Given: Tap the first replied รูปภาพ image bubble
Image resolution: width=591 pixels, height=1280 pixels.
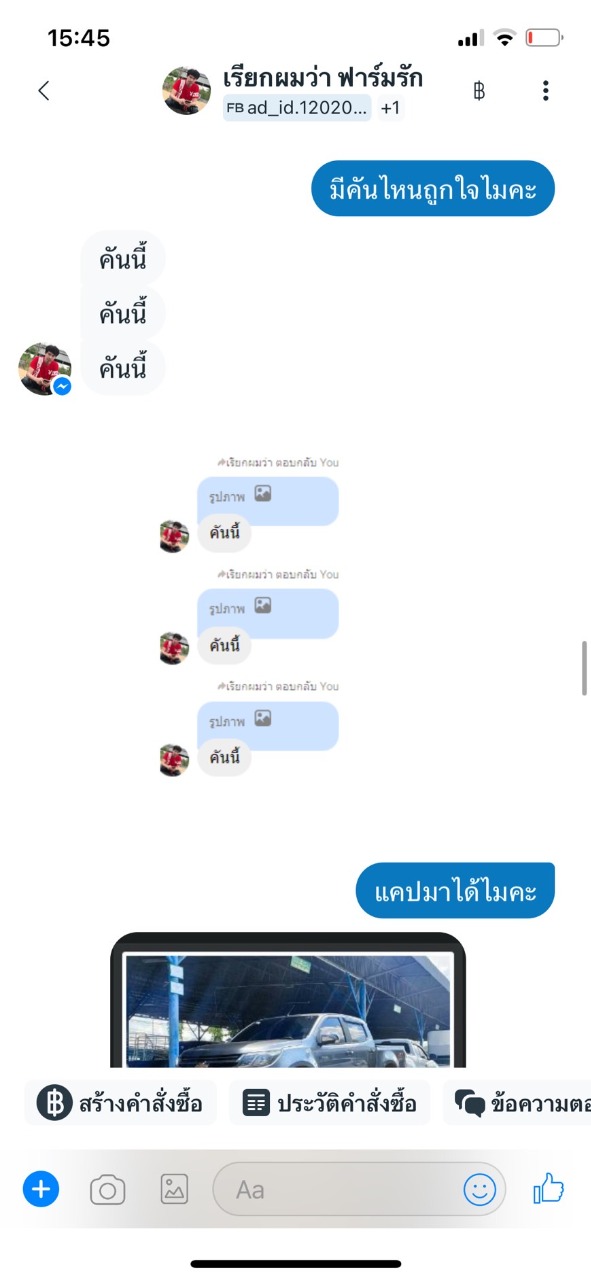Looking at the screenshot, I should (268, 501).
